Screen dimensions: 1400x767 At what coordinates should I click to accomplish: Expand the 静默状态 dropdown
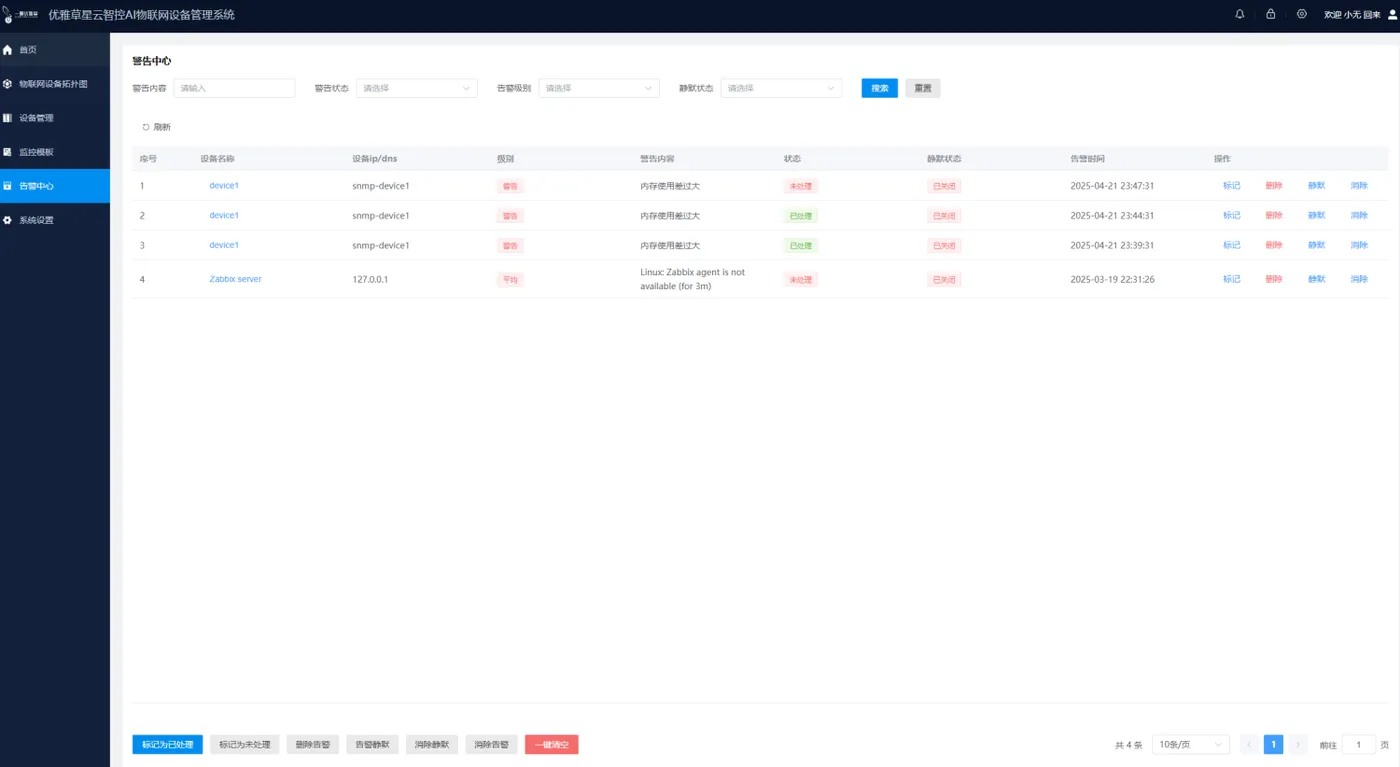coord(781,88)
